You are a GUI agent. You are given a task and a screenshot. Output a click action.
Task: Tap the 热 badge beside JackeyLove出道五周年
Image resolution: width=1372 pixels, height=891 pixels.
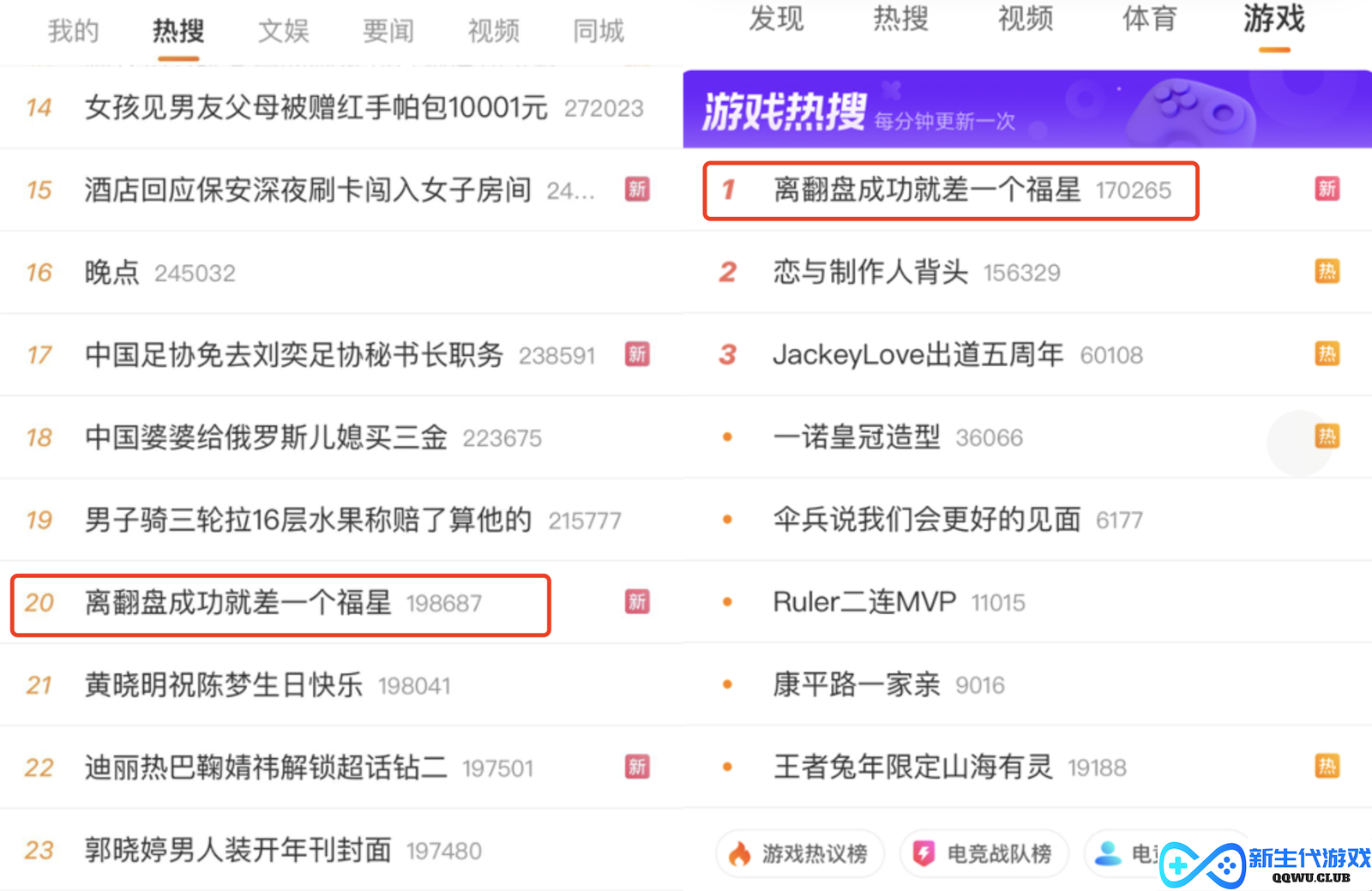1327,353
